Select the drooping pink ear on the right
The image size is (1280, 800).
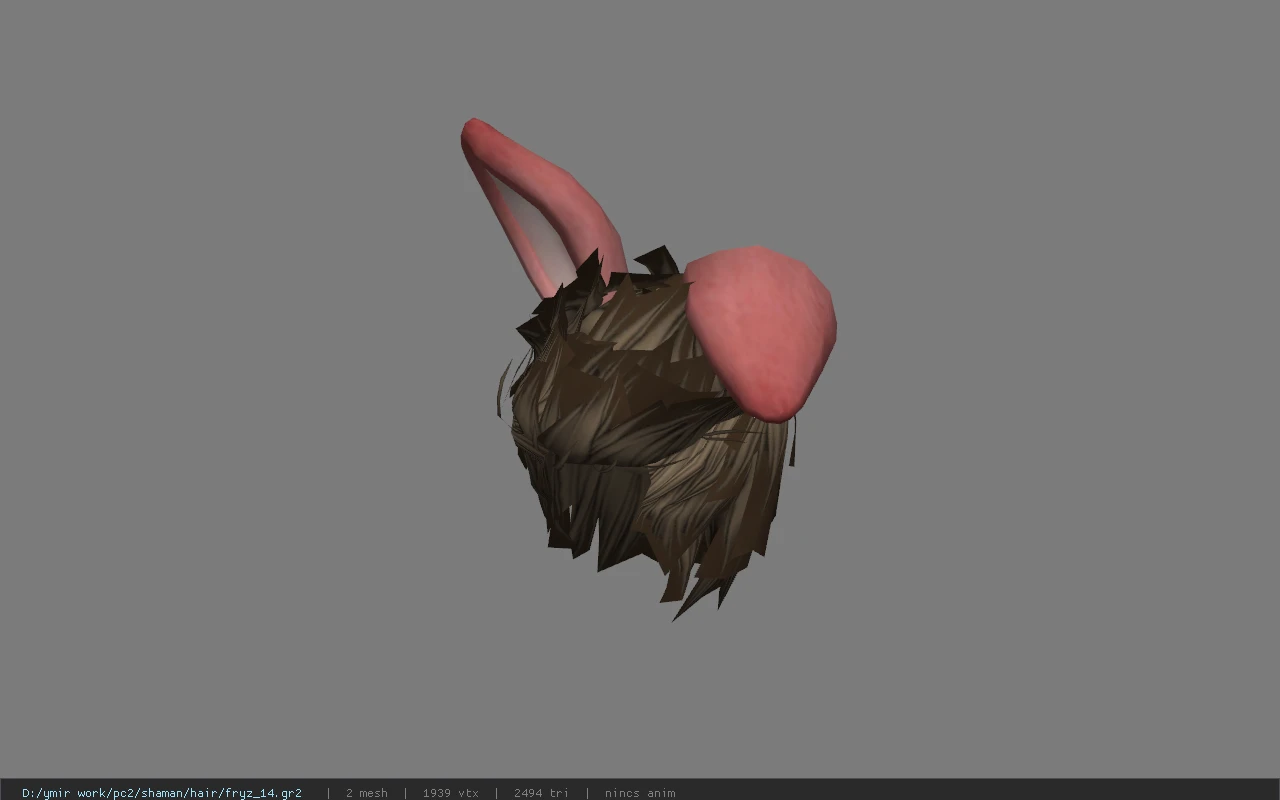click(762, 332)
